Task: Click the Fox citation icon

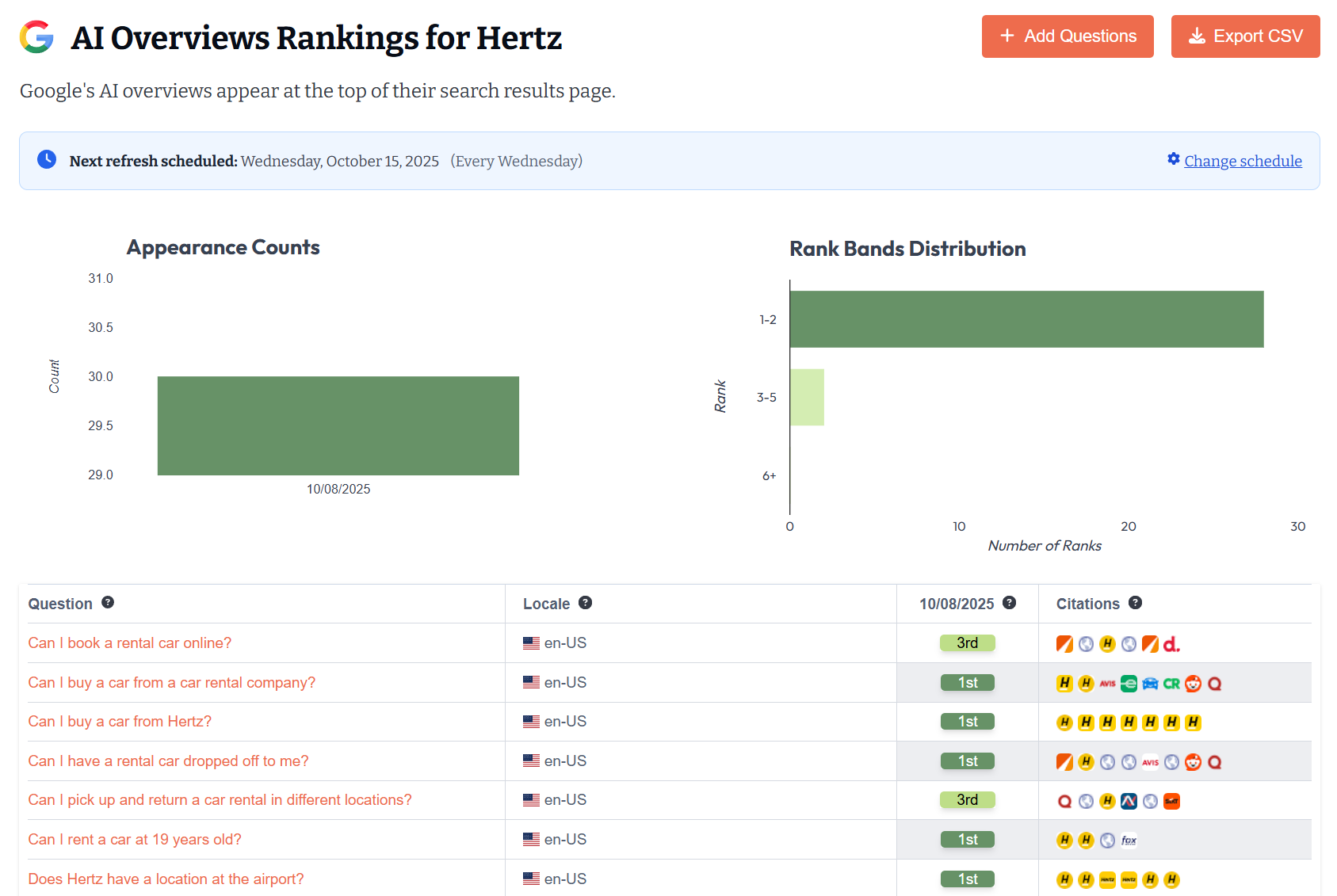Action: (x=1129, y=841)
